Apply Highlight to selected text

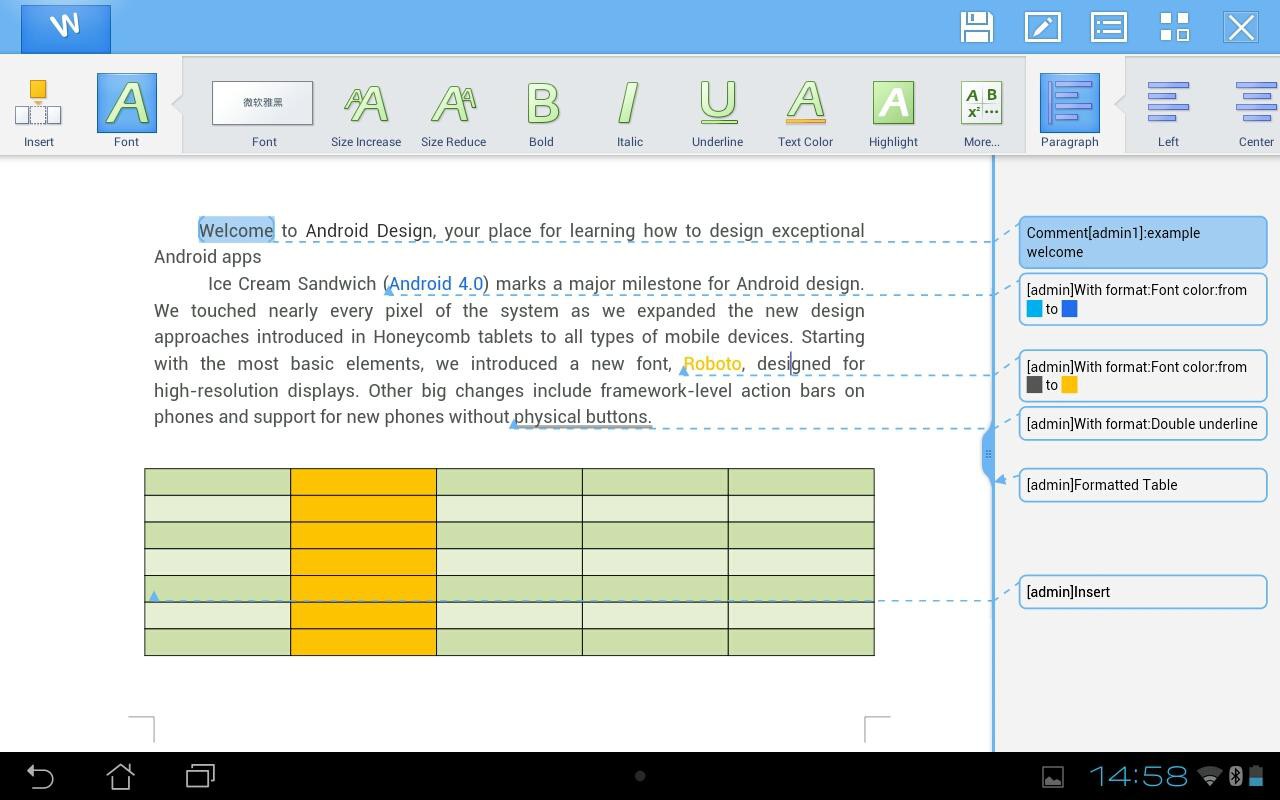tap(893, 112)
